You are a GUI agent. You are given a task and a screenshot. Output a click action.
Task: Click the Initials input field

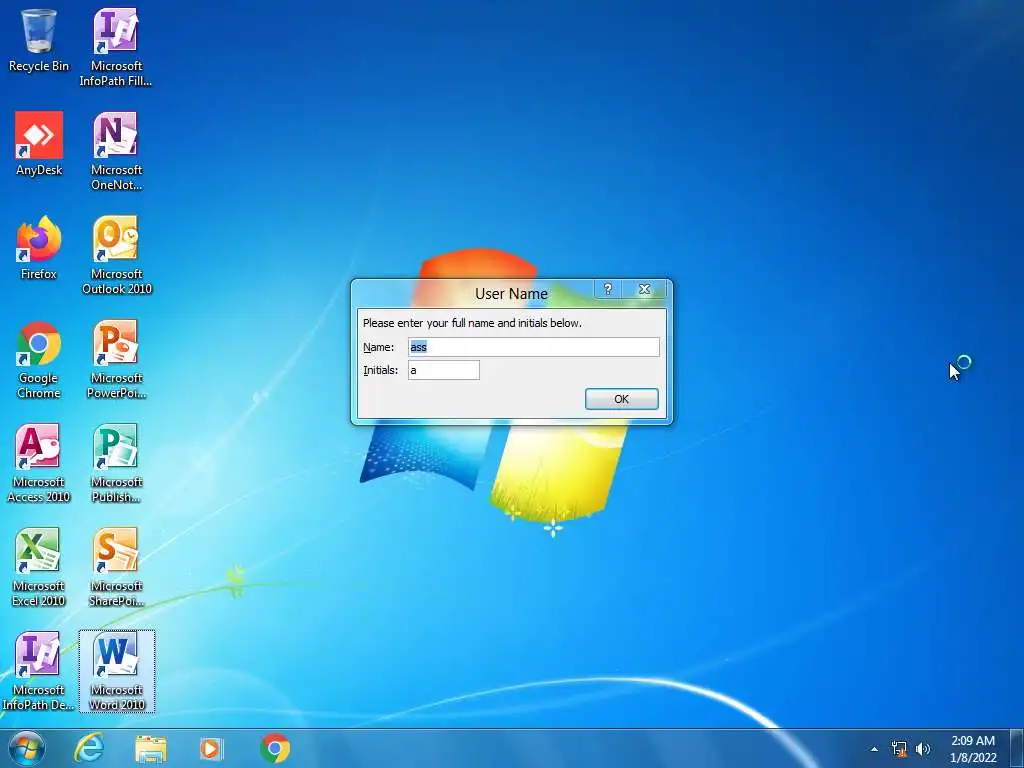(443, 370)
